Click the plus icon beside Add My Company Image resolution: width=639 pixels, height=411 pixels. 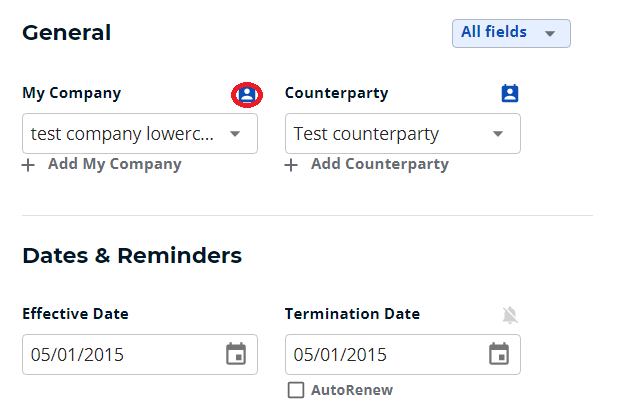pos(28,165)
